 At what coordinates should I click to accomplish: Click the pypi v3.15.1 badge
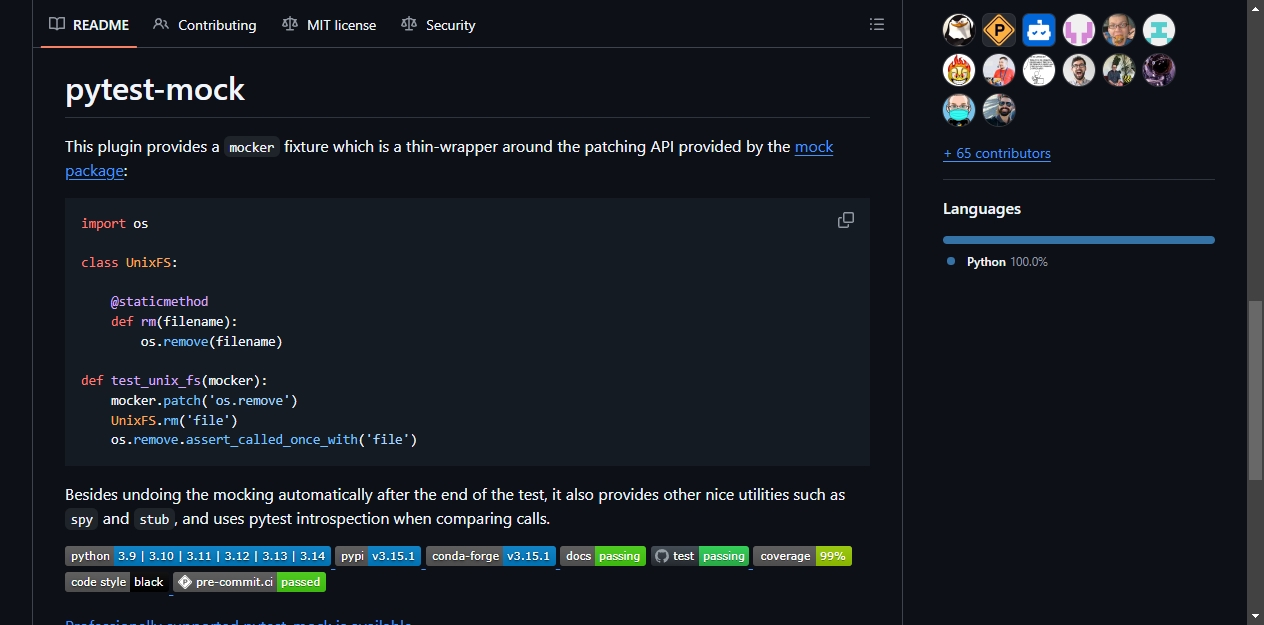click(378, 556)
